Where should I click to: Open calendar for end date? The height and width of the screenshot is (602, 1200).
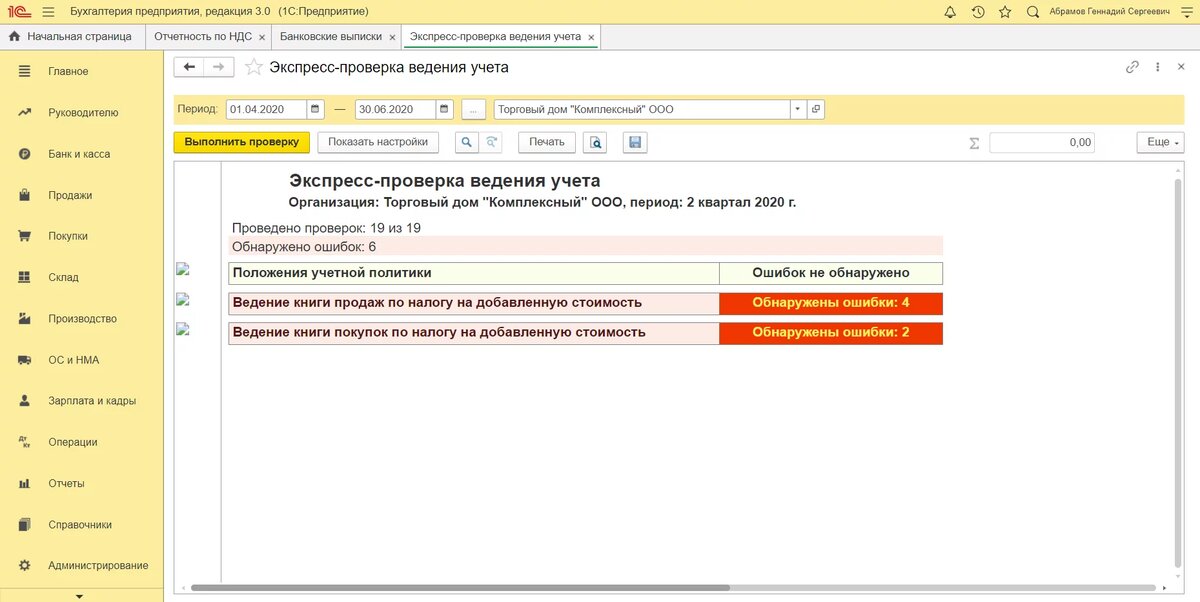[x=445, y=109]
